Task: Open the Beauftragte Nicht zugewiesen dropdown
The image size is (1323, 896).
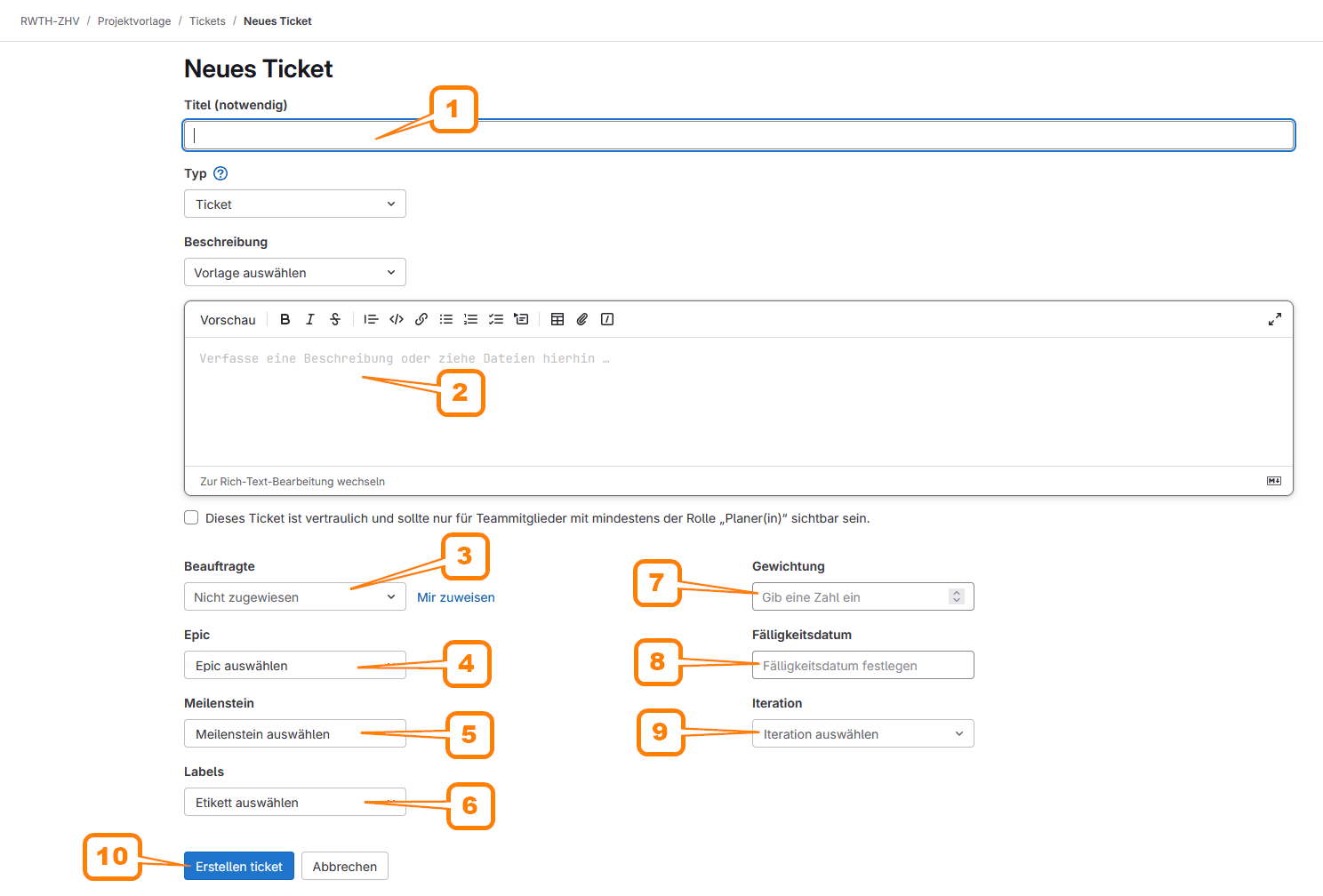Action: click(295, 596)
